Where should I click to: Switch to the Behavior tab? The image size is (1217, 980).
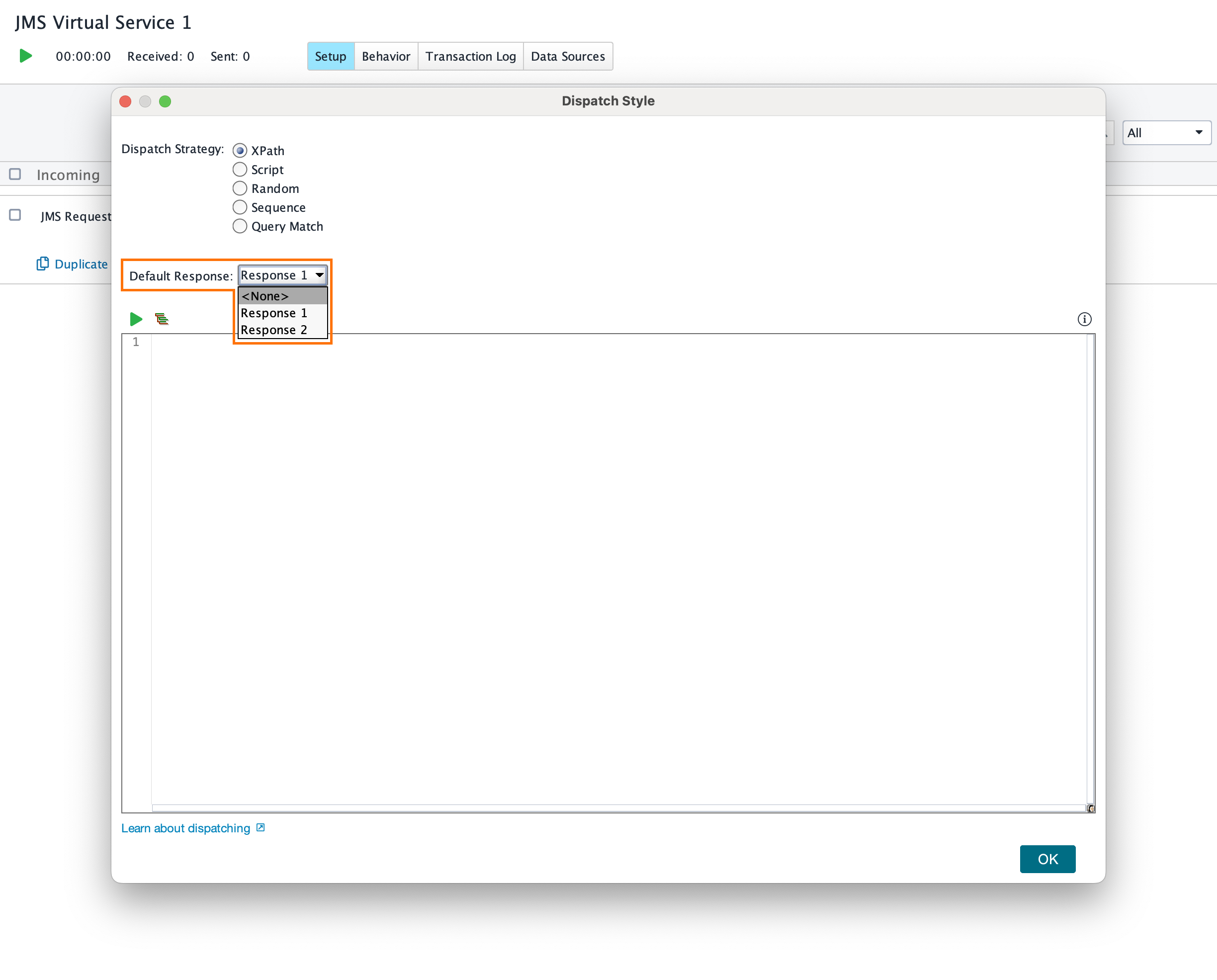pyautogui.click(x=386, y=56)
